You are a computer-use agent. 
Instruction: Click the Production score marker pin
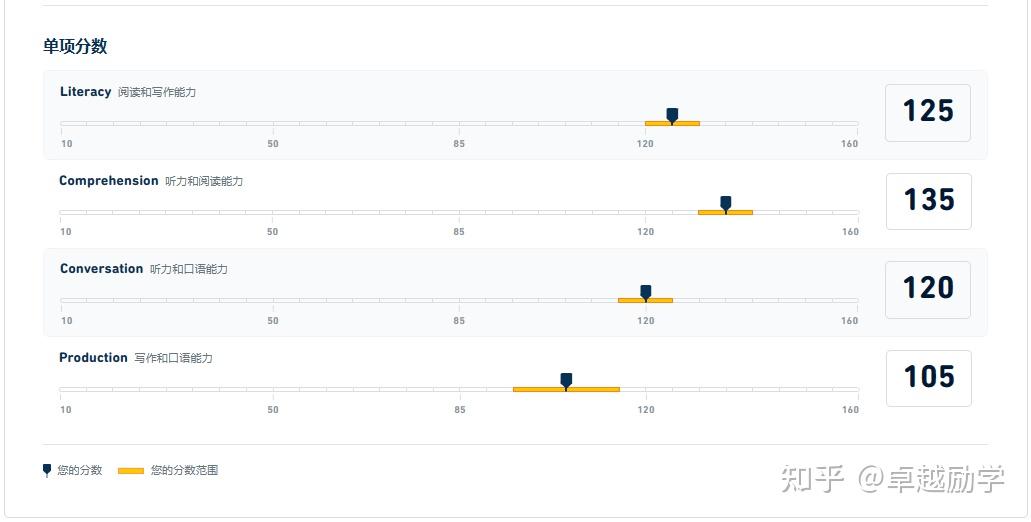(566, 381)
